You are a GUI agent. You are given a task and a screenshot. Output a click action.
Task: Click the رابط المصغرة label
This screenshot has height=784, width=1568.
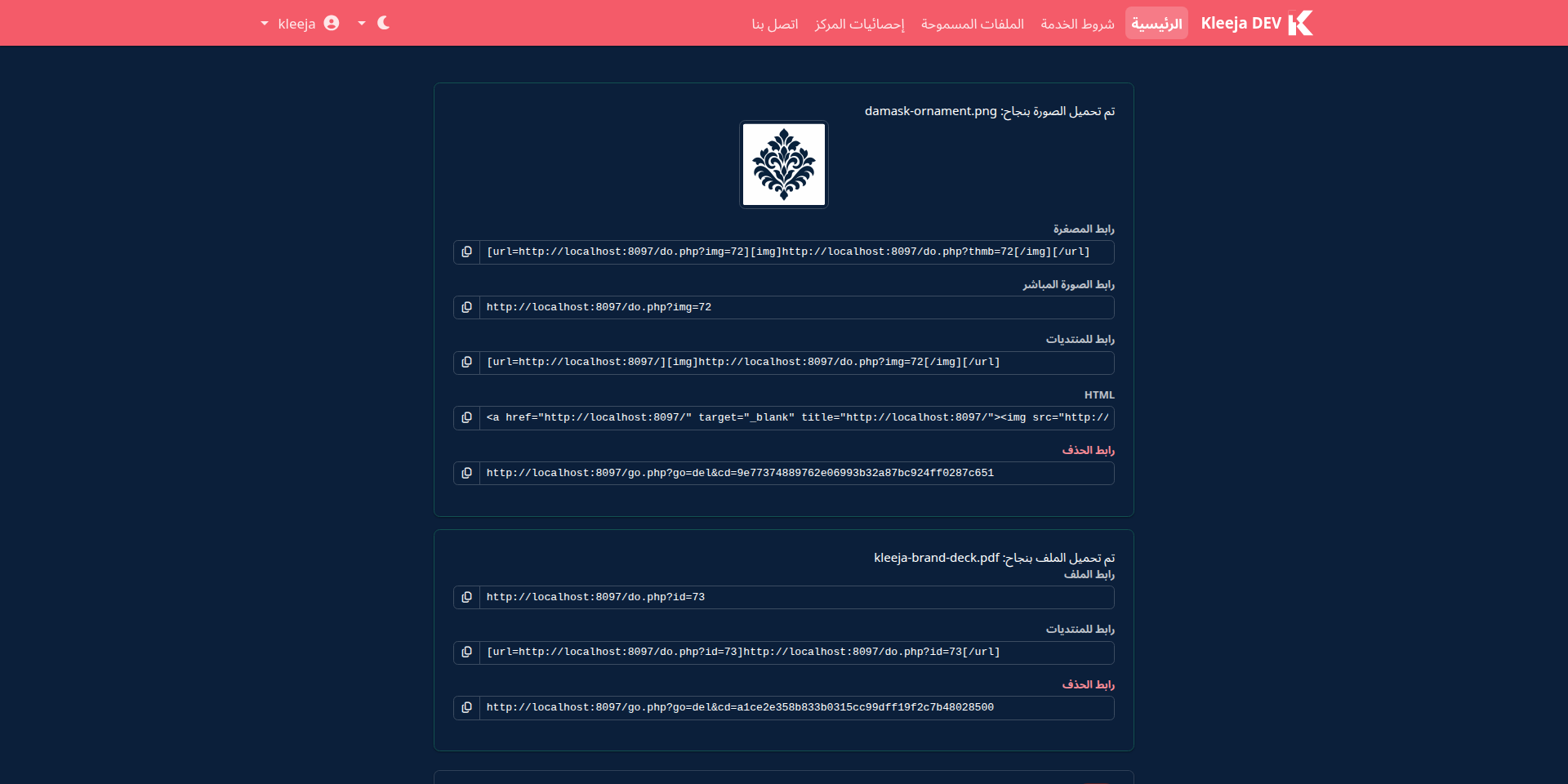(1084, 229)
